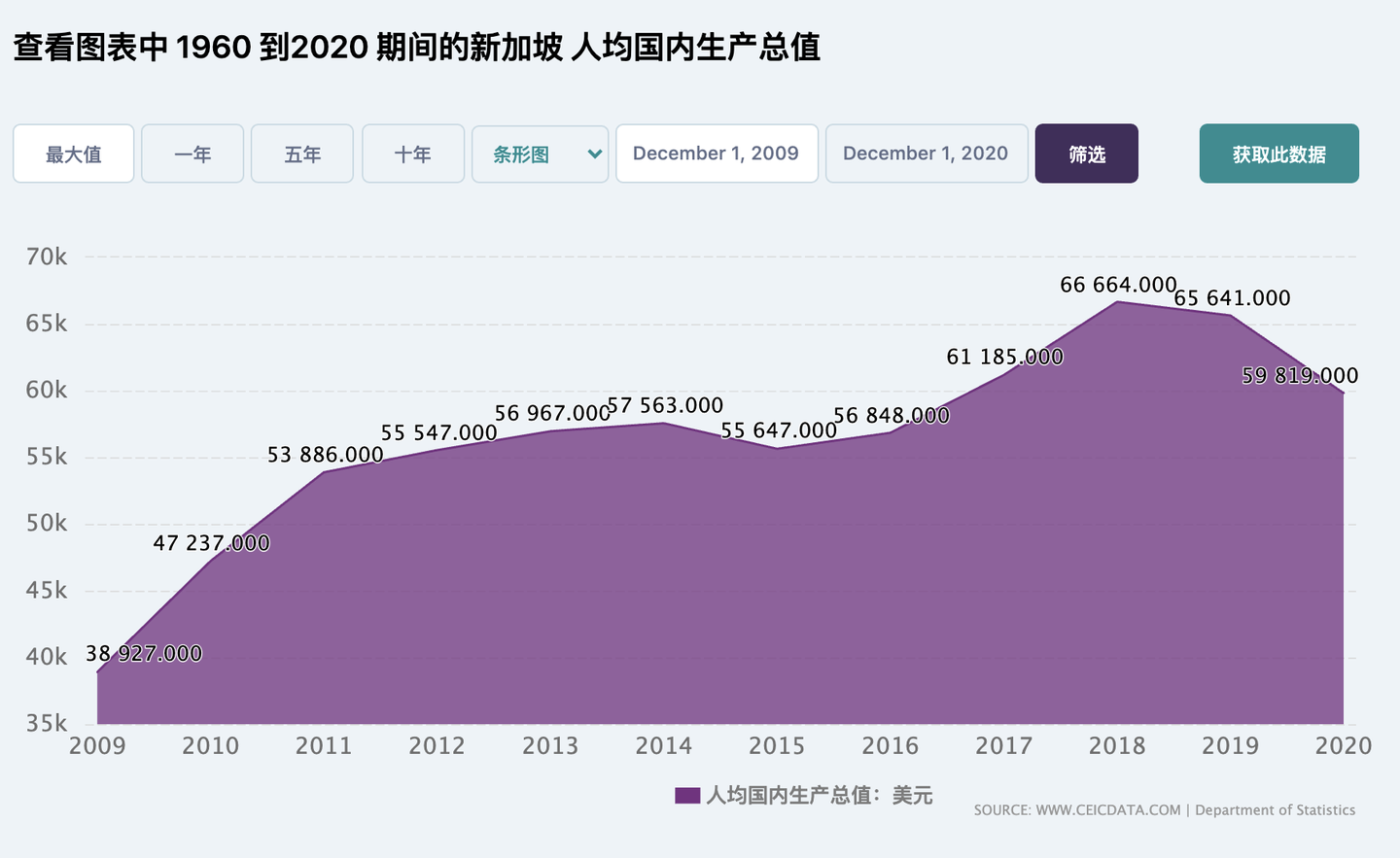Click the 2020 data point 59 819.000
The width and height of the screenshot is (1400, 858).
(x=1300, y=375)
